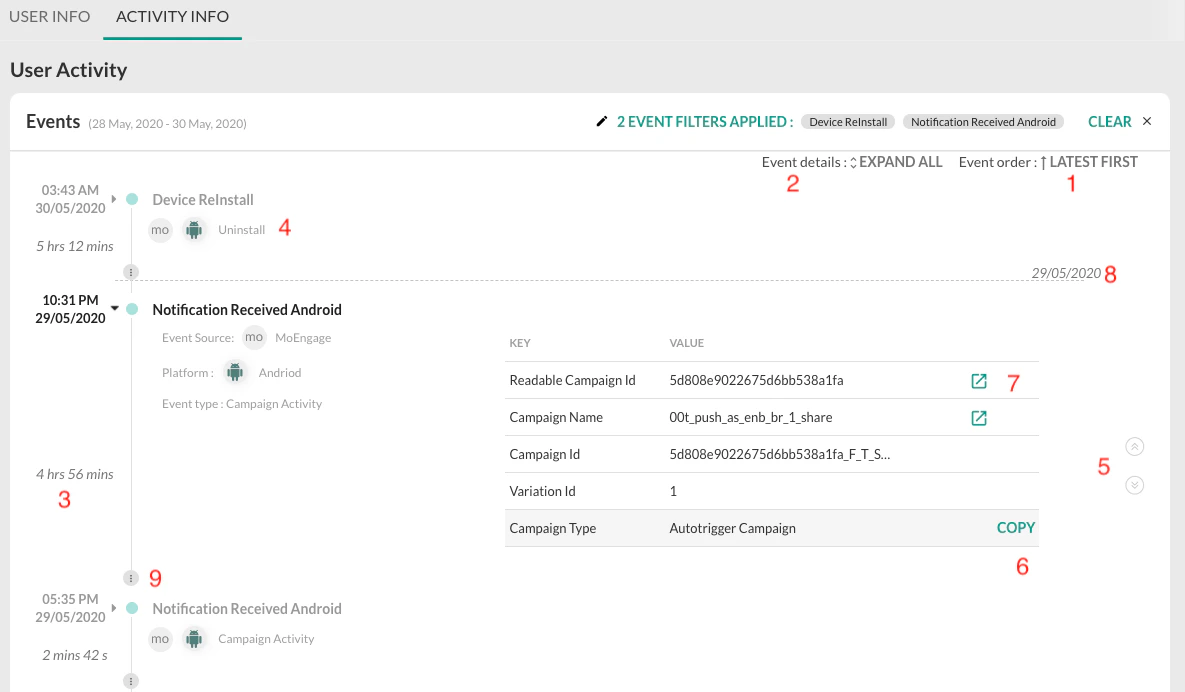Image resolution: width=1185 pixels, height=692 pixels.
Task: Click the Variation Id row
Action: click(772, 491)
